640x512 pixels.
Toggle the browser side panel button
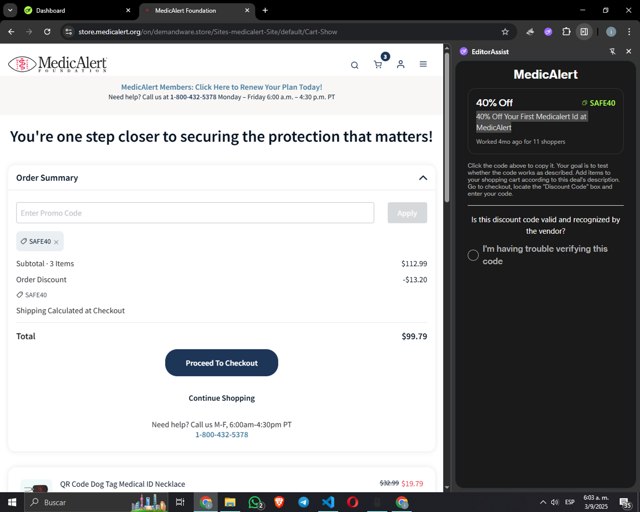click(584, 32)
